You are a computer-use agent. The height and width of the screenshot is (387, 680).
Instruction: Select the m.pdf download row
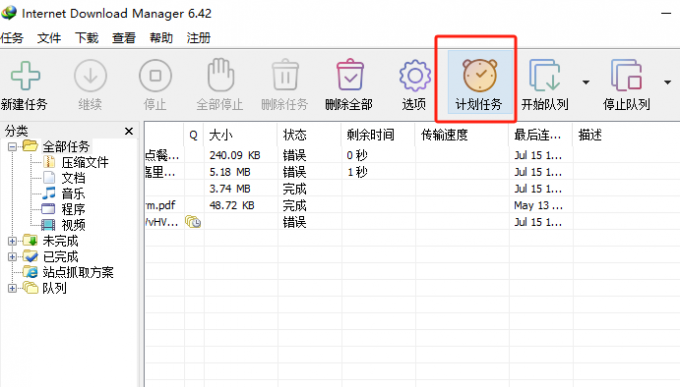[x=160, y=205]
